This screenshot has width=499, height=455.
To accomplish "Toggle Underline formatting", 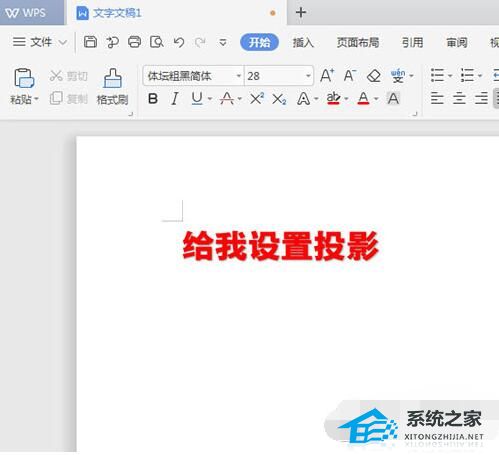I will tap(197, 99).
